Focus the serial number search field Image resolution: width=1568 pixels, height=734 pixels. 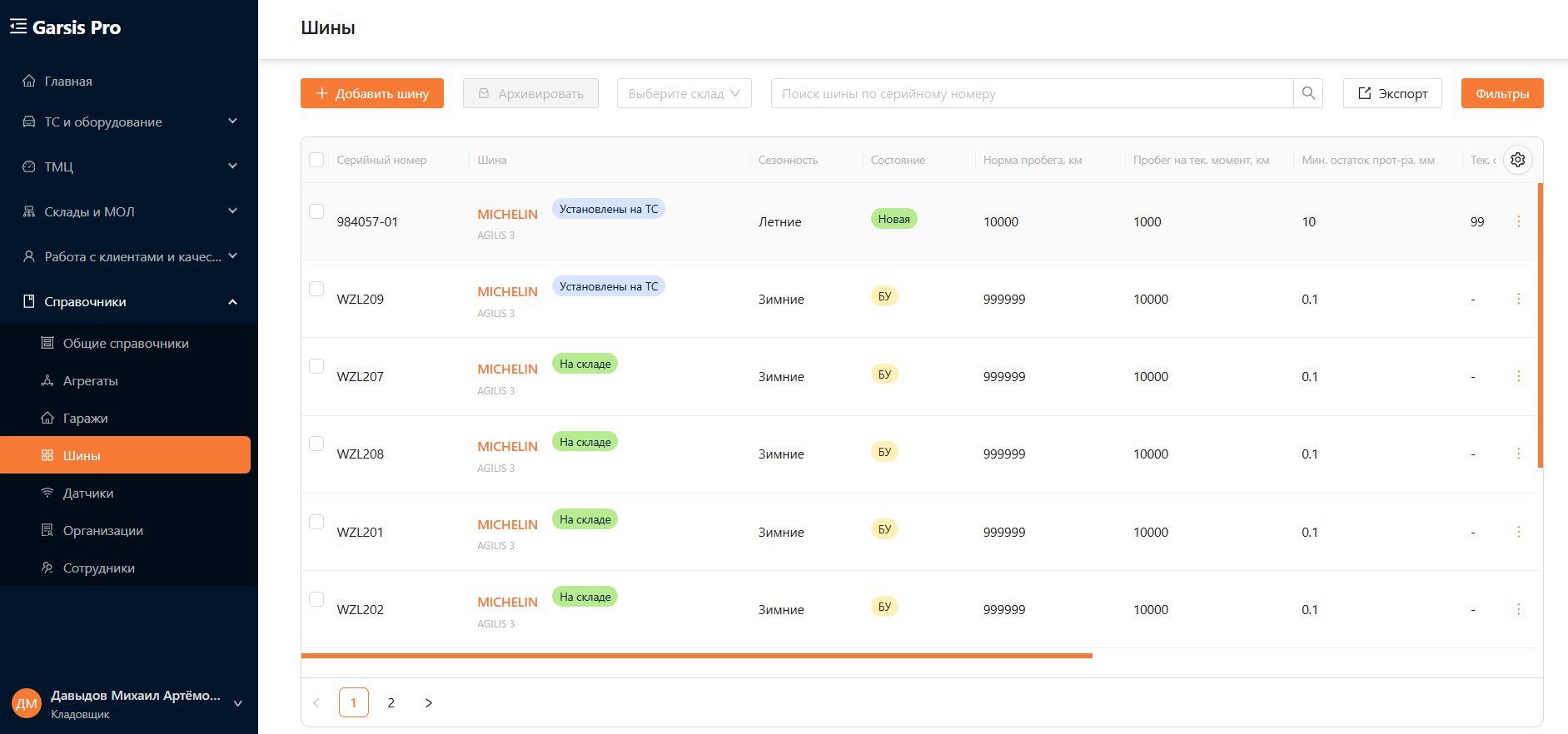point(1032,93)
